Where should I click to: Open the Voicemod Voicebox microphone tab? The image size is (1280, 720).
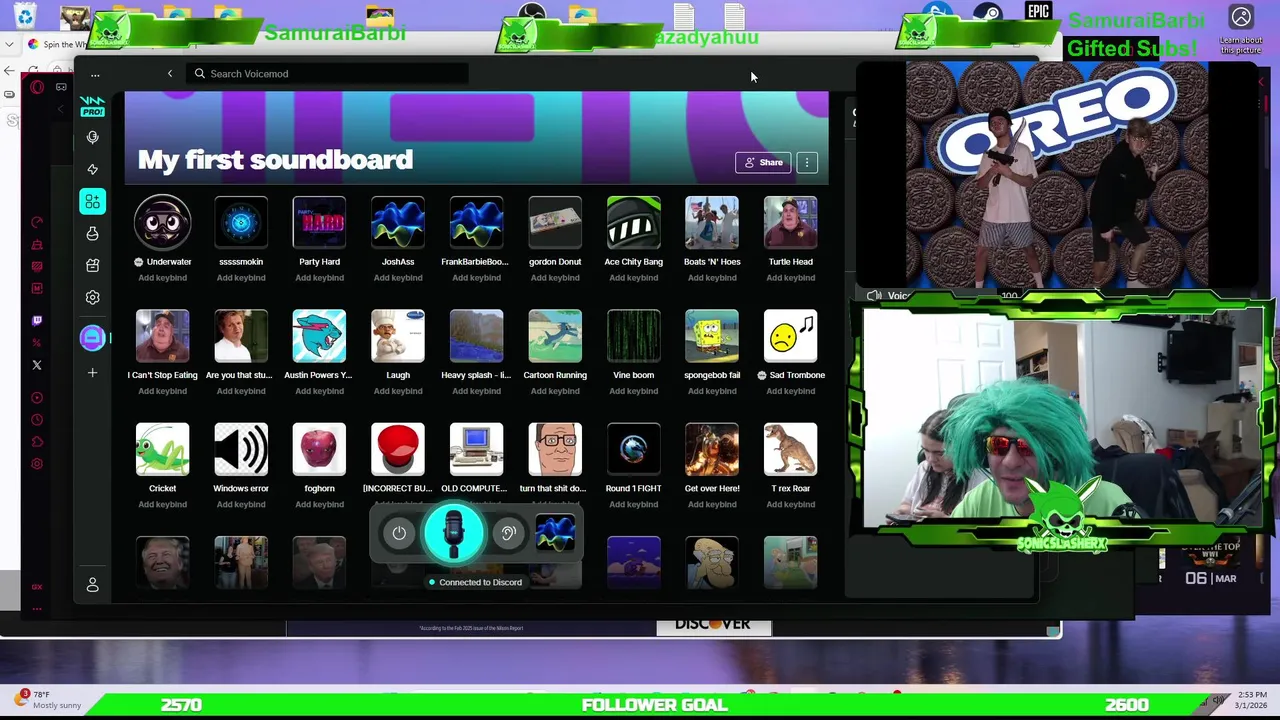point(92,137)
